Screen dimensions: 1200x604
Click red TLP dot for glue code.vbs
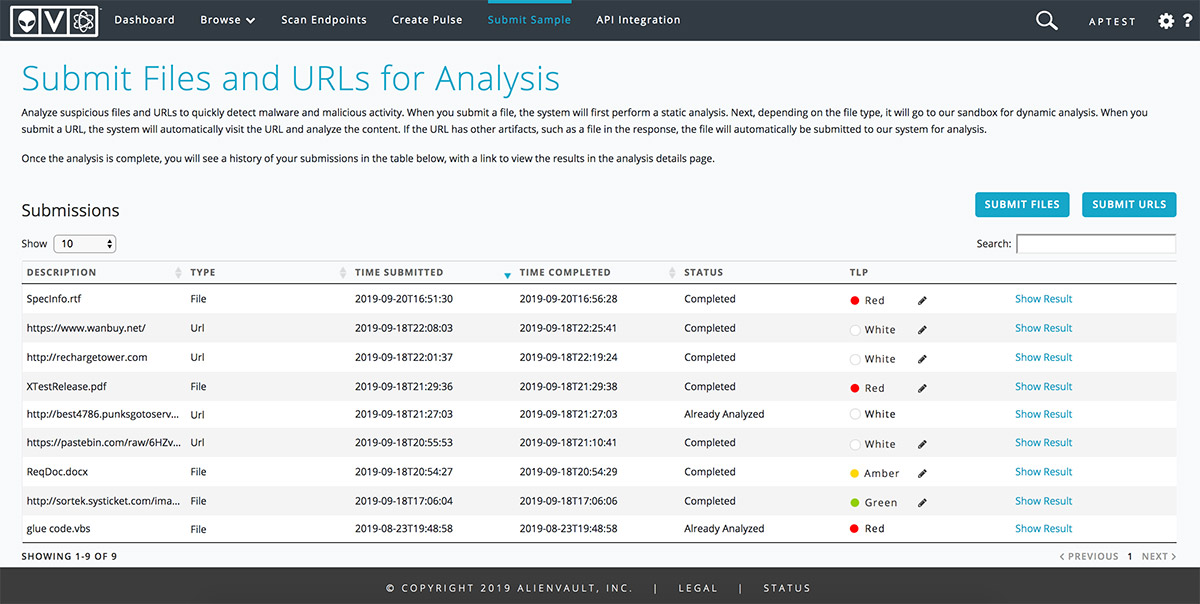(x=855, y=528)
